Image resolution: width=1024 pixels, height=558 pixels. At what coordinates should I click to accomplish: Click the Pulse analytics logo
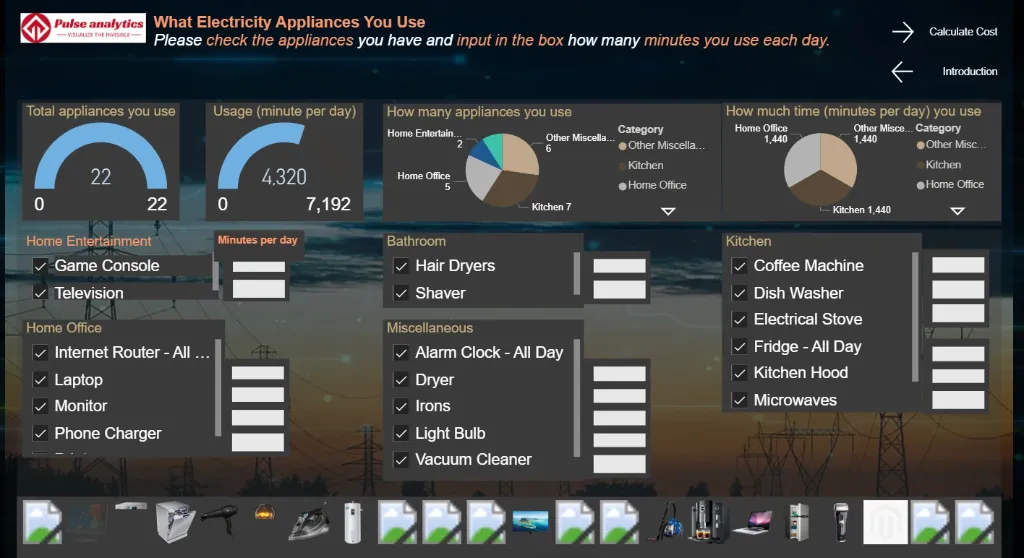pos(82,27)
